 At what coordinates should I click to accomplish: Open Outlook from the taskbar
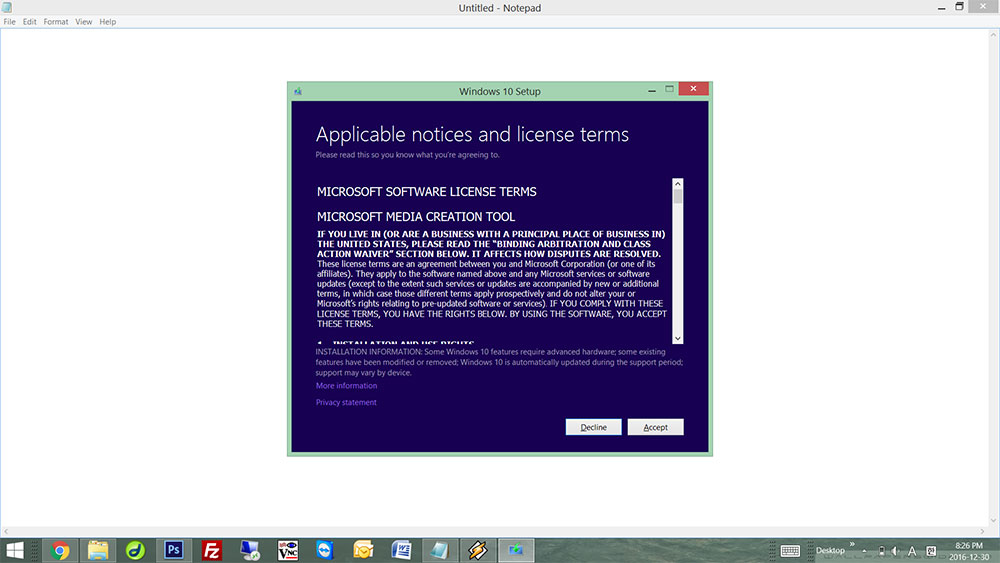pyautogui.click(x=364, y=550)
